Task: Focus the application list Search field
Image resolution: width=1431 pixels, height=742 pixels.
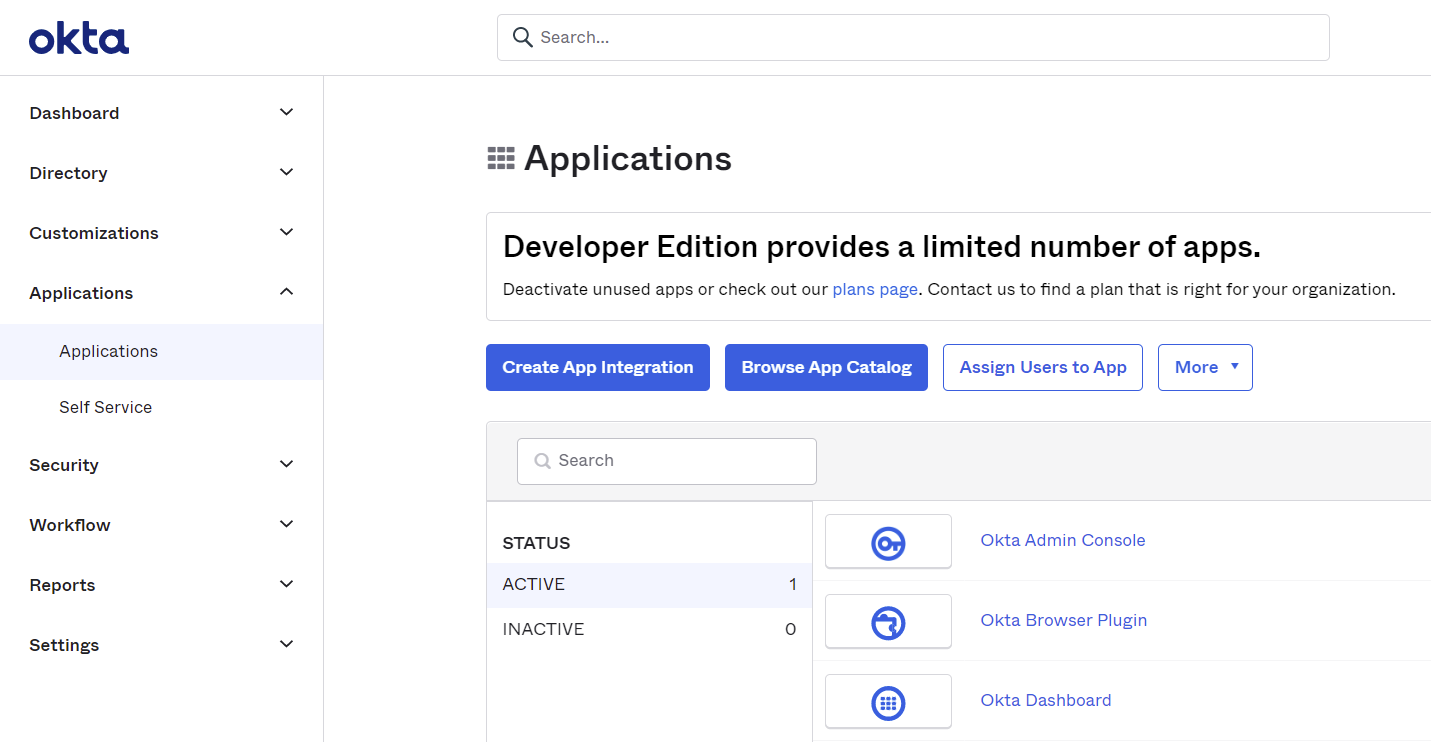Action: coord(667,461)
